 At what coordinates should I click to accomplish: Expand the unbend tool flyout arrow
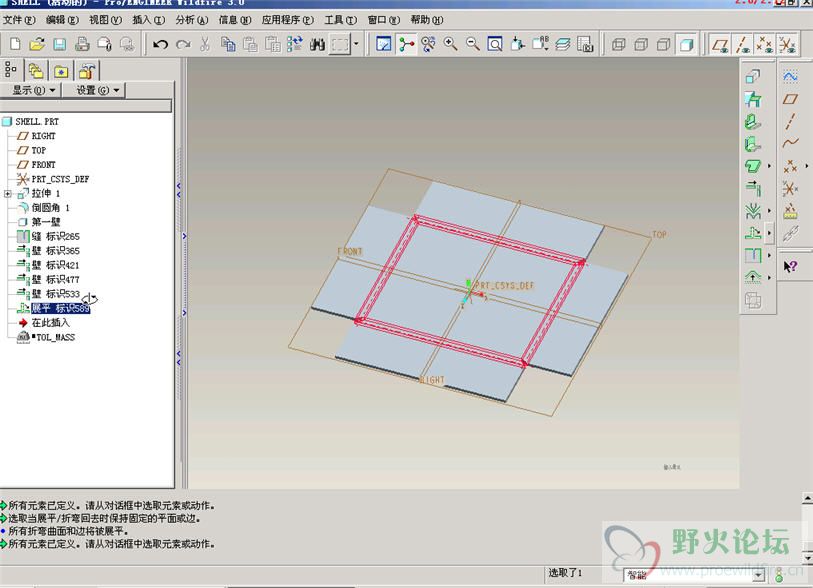pos(769,233)
